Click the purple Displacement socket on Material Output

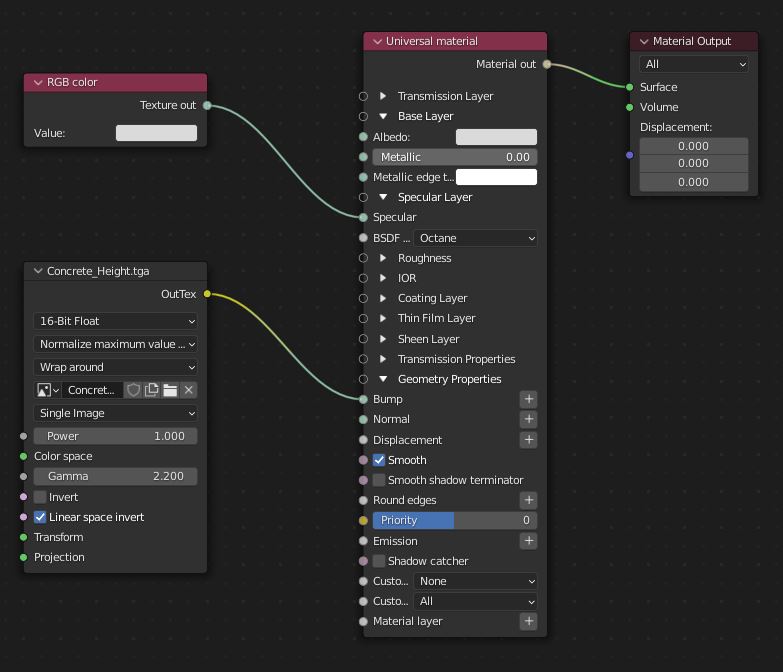click(630, 155)
